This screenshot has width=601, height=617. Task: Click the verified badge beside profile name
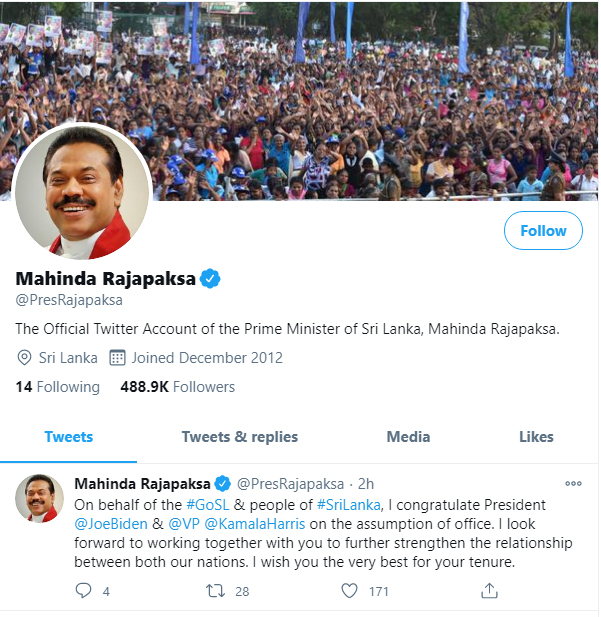210,279
